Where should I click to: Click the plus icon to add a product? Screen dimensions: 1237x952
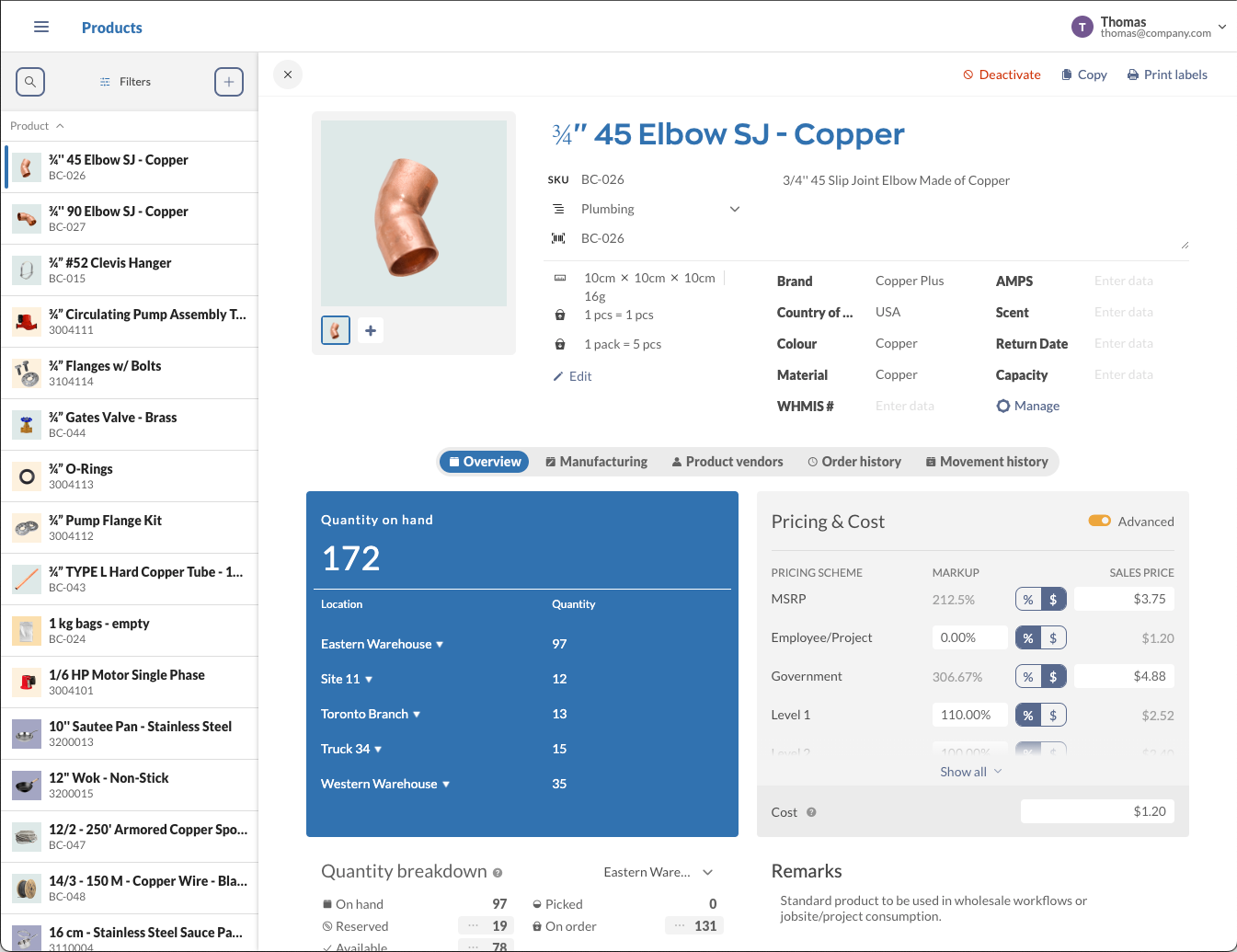(x=228, y=81)
